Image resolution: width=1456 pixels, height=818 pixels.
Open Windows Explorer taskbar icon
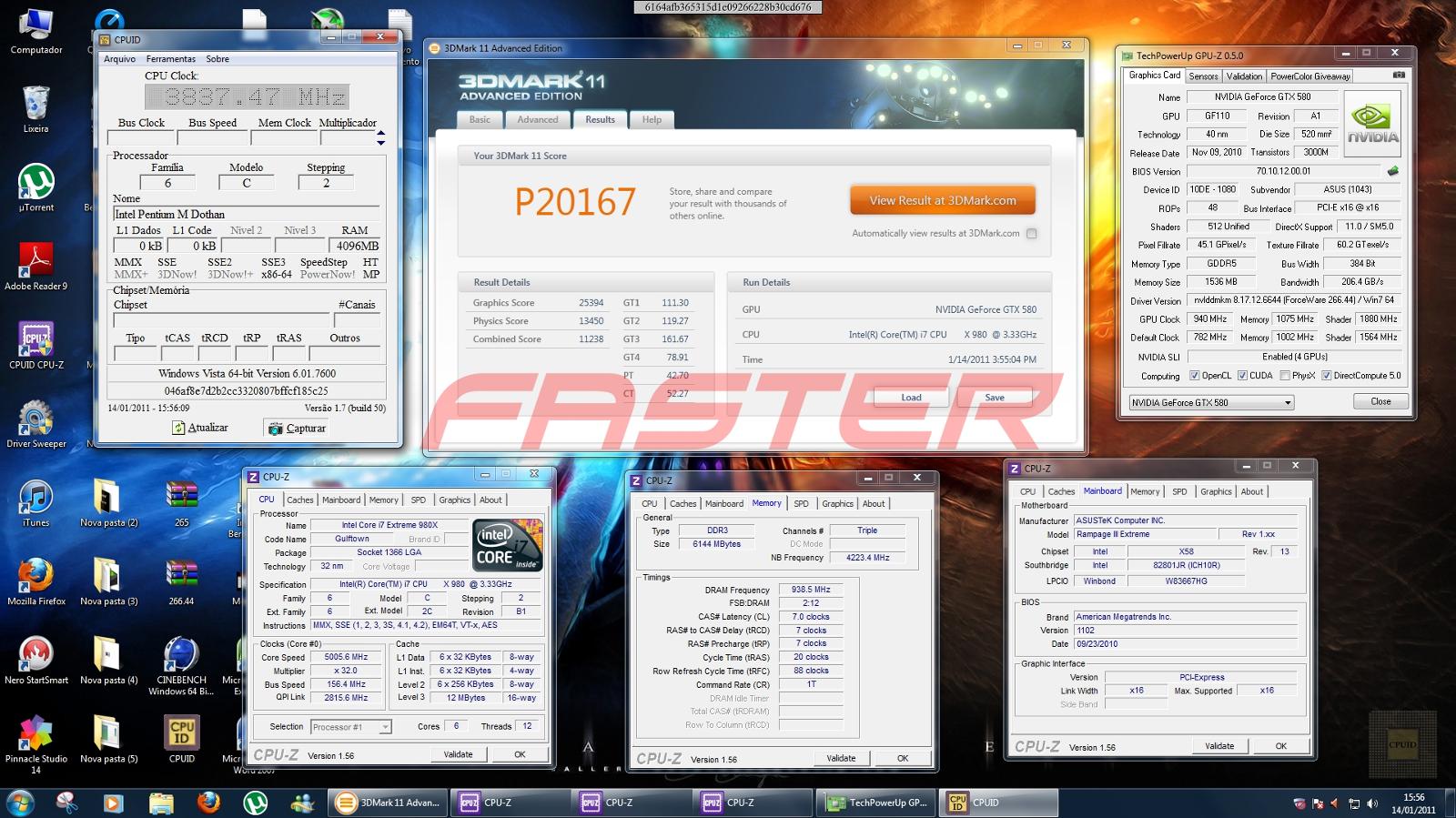(x=161, y=803)
